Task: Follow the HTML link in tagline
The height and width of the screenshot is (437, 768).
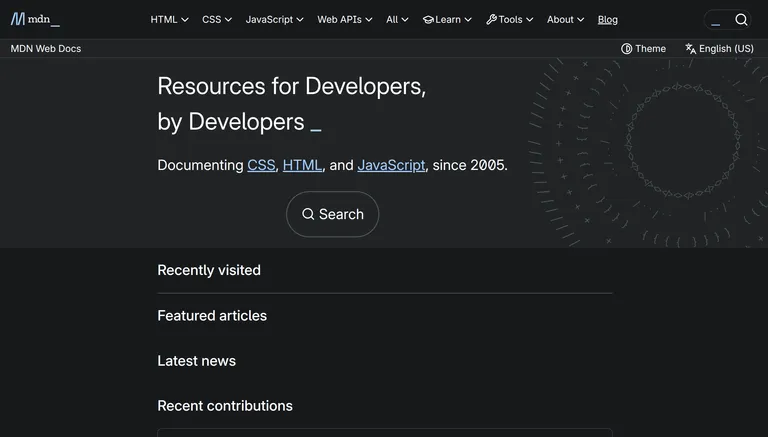Action: click(x=302, y=165)
